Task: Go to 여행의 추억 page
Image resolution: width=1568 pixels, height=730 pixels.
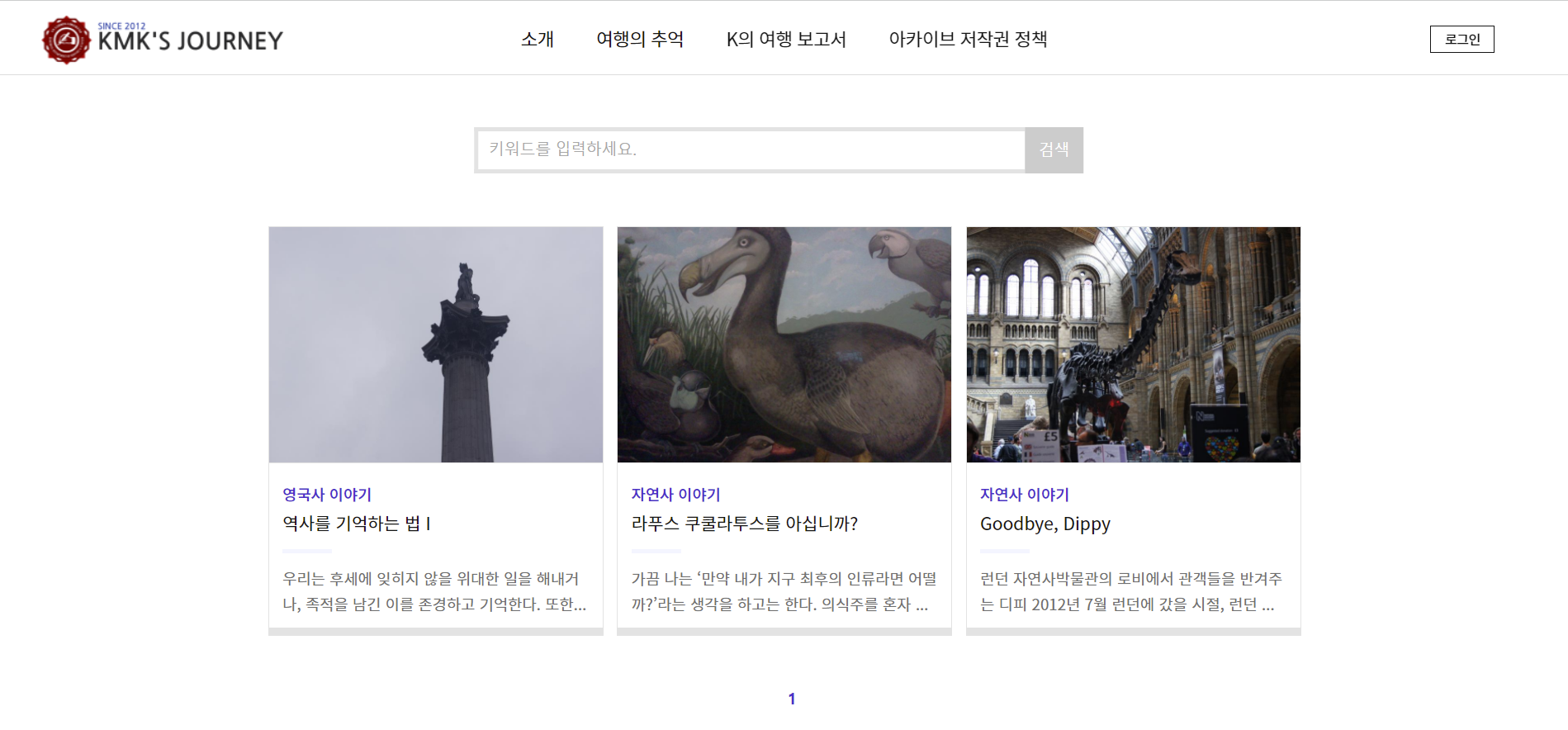Action: [640, 39]
